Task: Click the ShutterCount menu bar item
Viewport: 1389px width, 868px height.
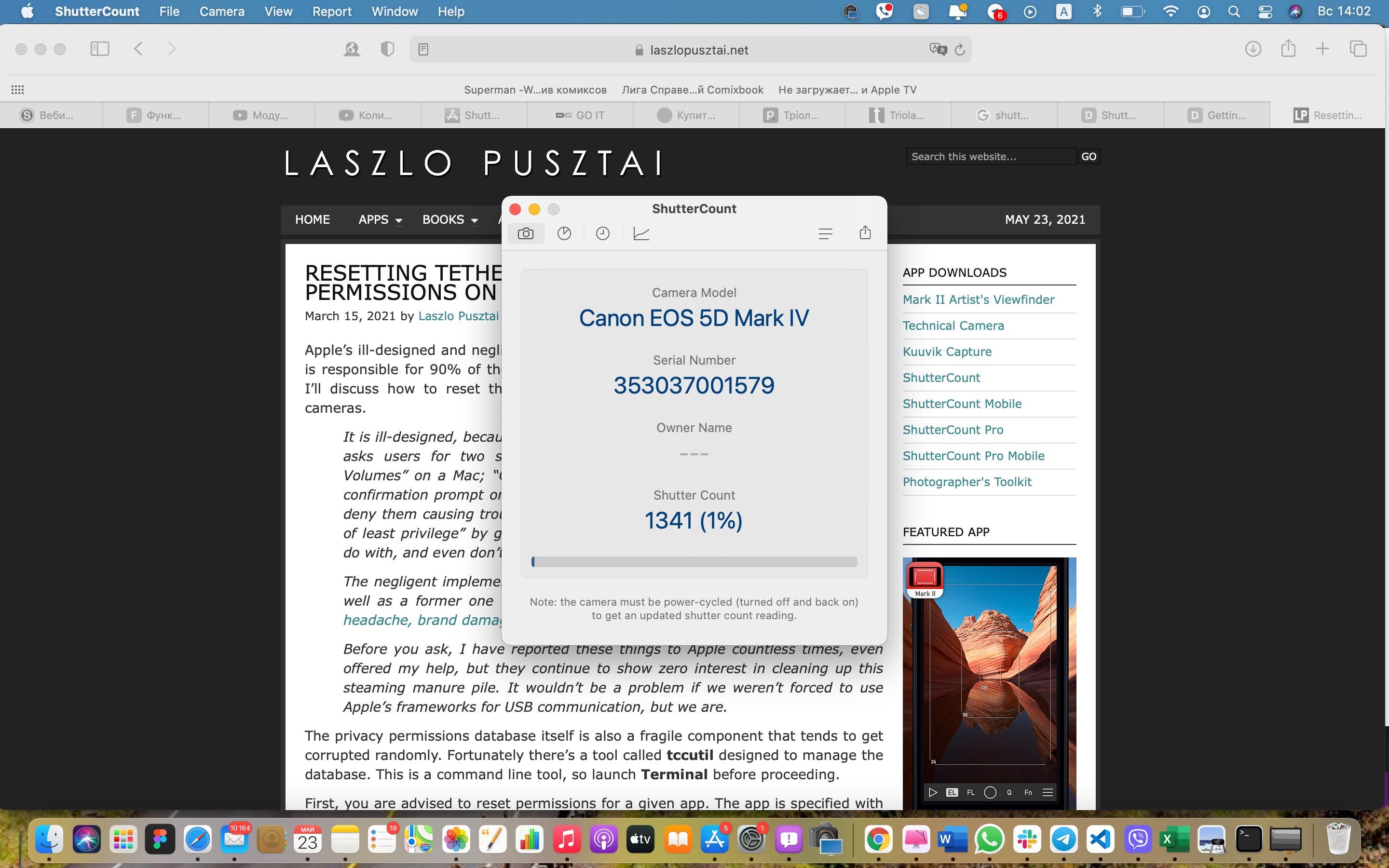Action: point(98,11)
